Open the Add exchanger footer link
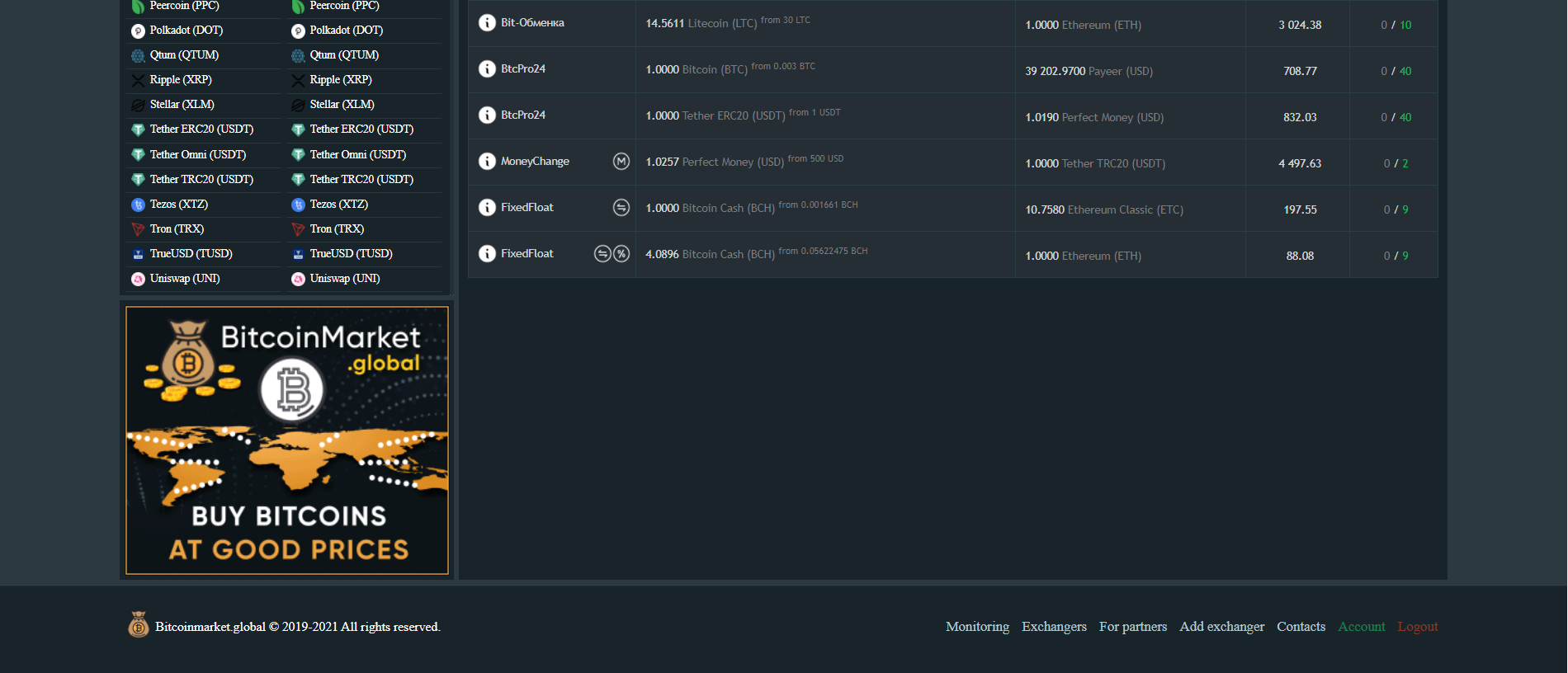The width and height of the screenshot is (1568, 673). [x=1221, y=627]
